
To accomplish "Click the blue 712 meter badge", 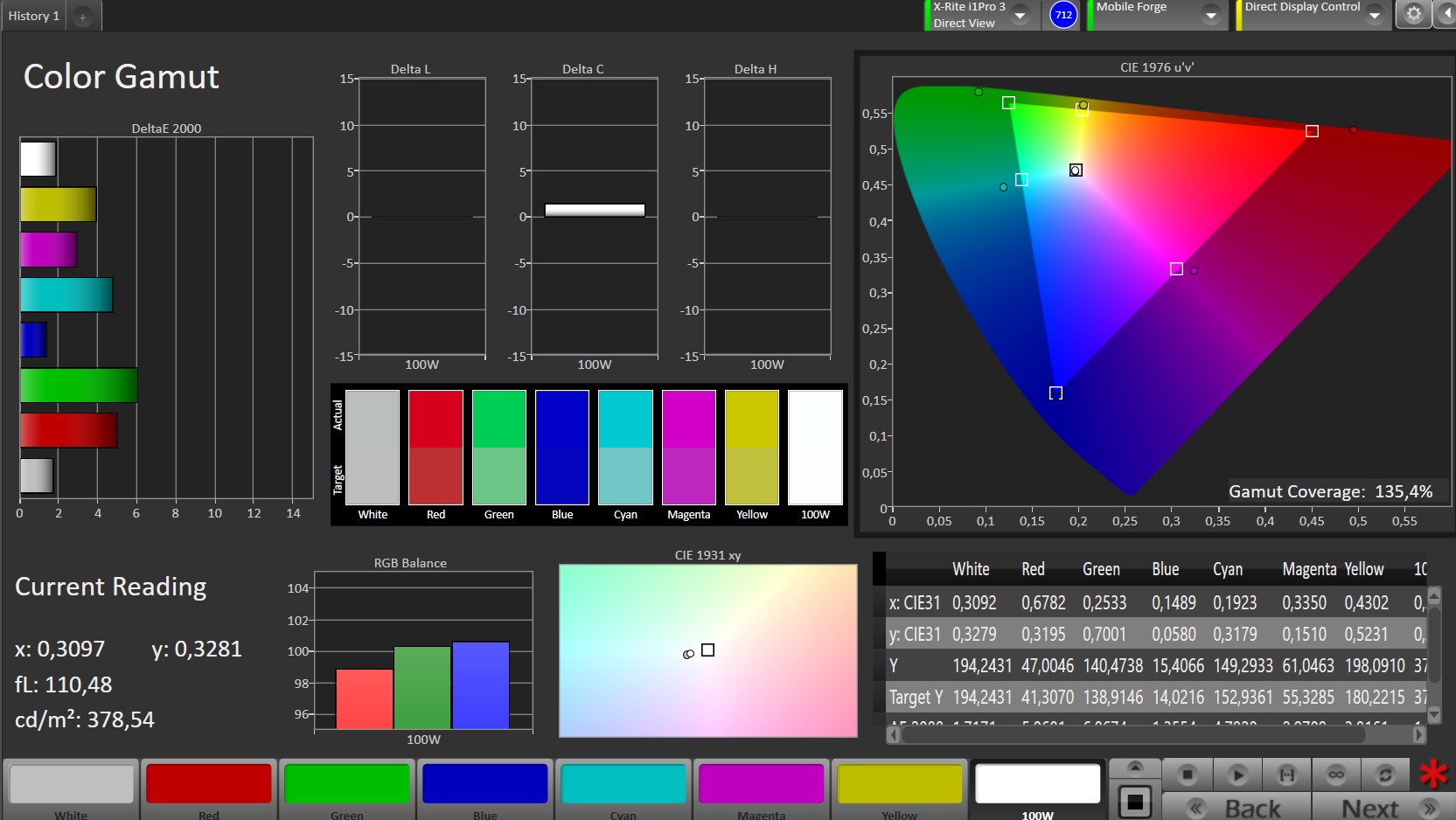I will (x=1063, y=15).
